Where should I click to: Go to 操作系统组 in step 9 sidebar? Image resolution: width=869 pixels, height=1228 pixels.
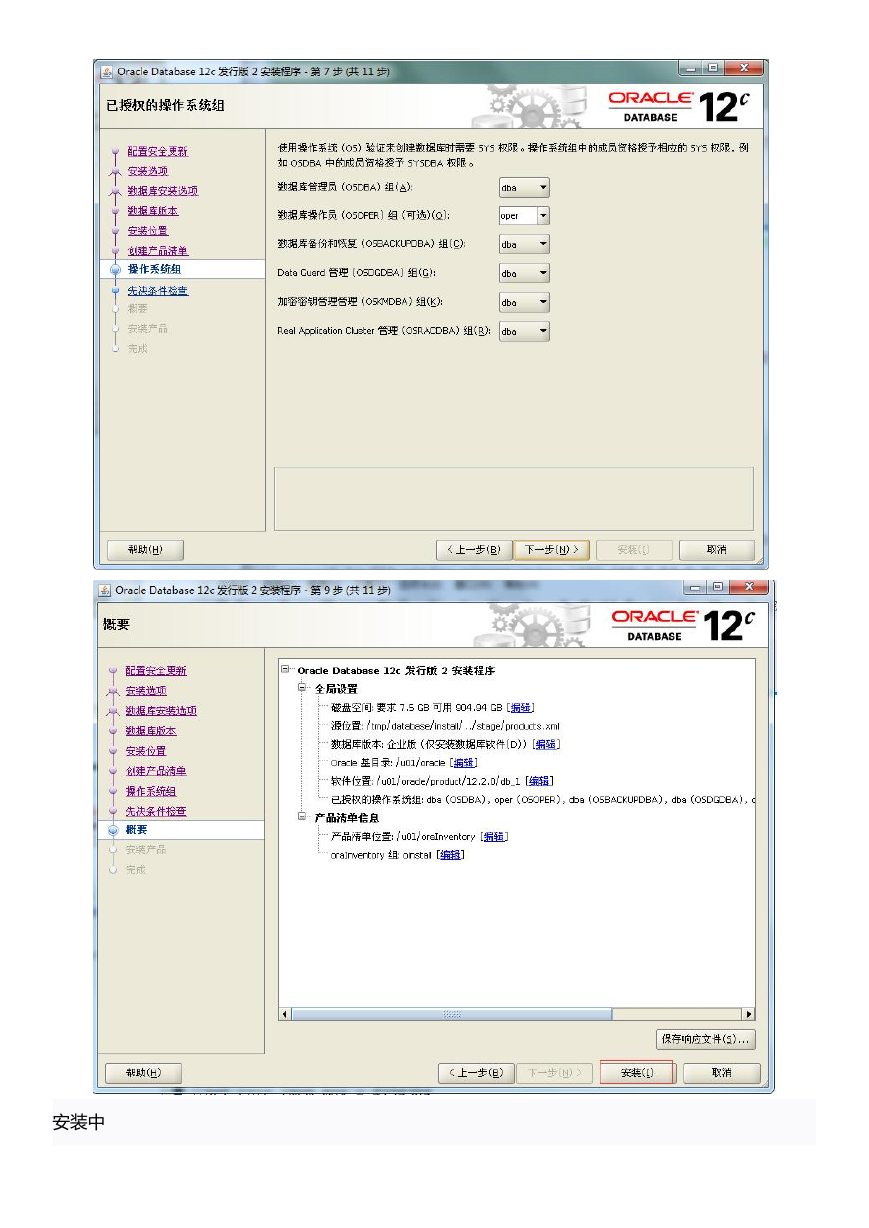(151, 791)
